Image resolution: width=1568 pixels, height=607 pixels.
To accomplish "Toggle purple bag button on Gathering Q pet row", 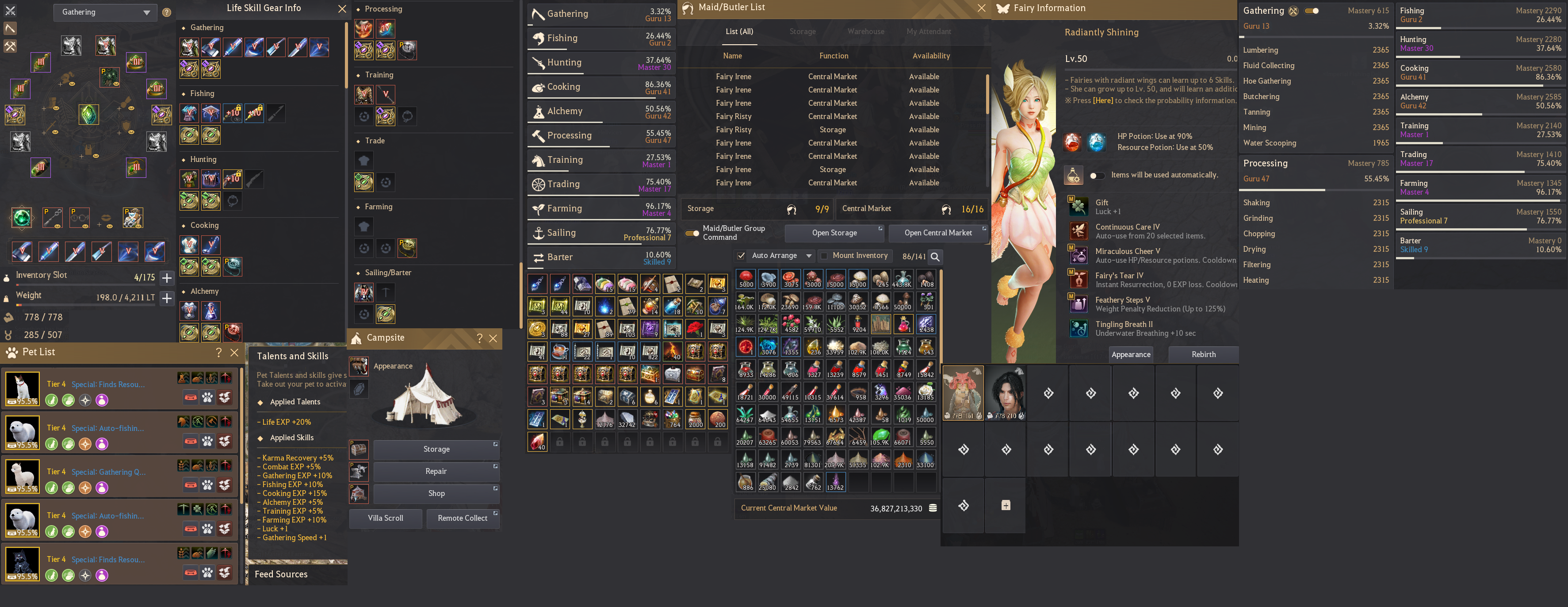I will pyautogui.click(x=102, y=488).
